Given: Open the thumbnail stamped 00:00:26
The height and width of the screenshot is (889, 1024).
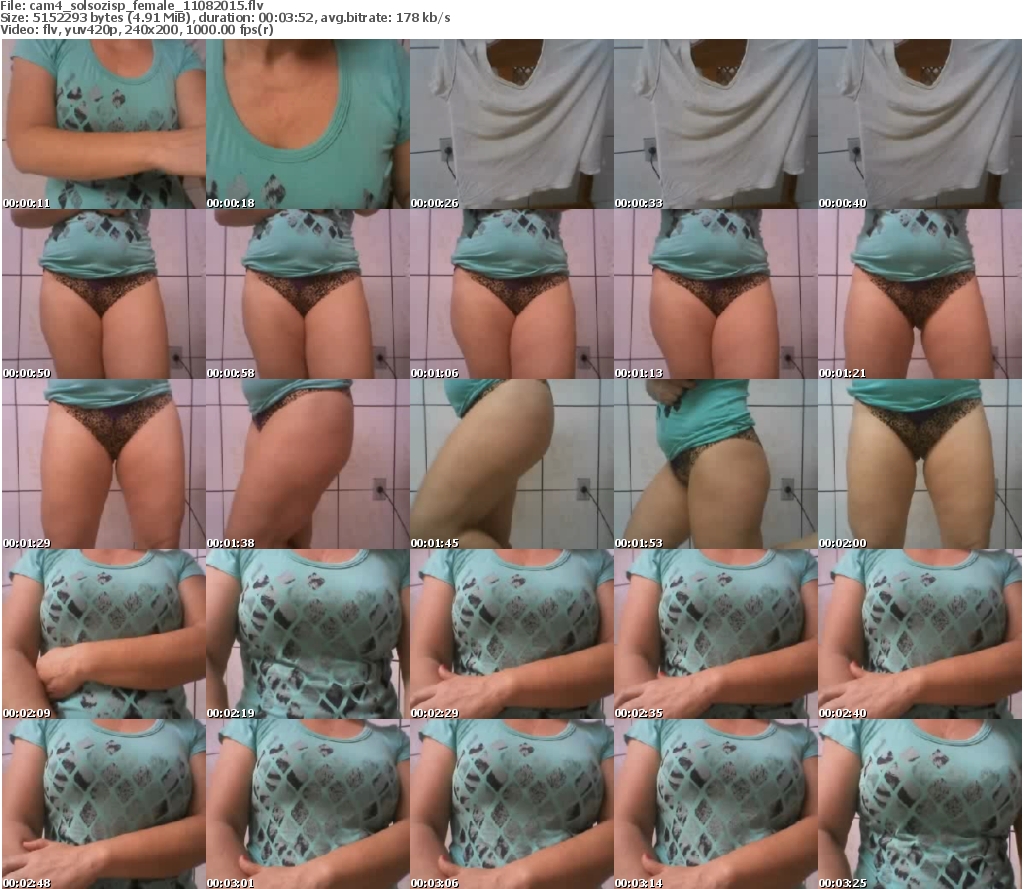Looking at the screenshot, I should pyautogui.click(x=511, y=124).
